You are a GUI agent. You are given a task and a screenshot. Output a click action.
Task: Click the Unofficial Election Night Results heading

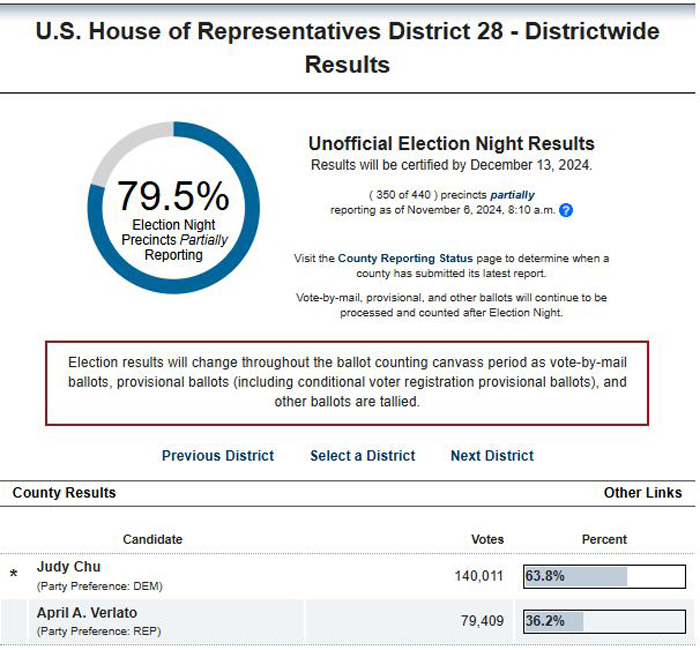[451, 144]
